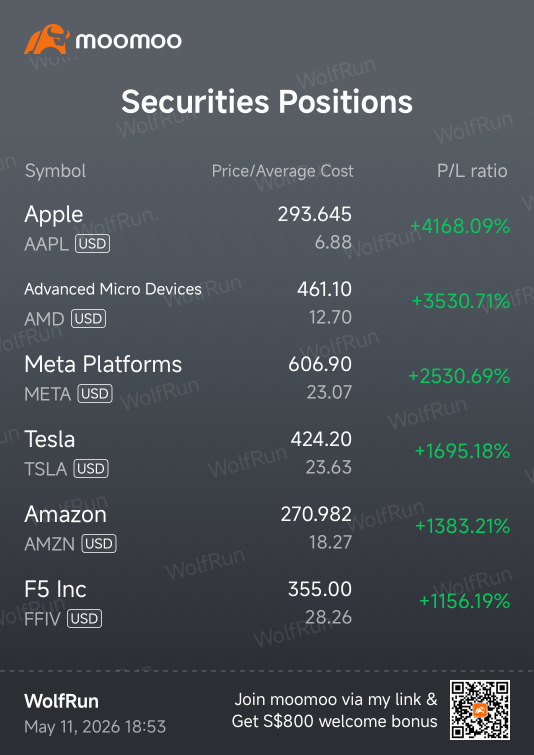Click the USD badge next to META

(x=95, y=394)
